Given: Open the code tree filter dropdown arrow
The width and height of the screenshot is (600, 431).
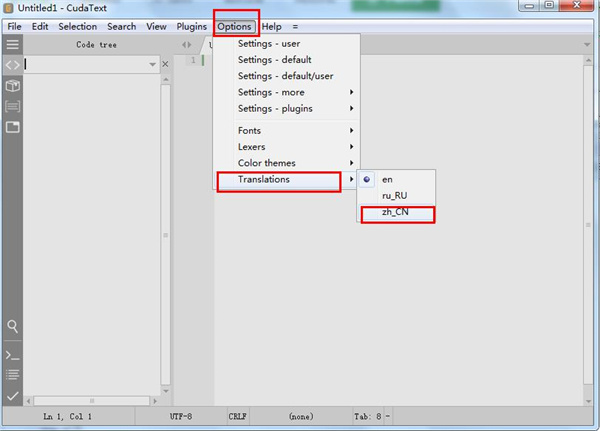Looking at the screenshot, I should click(x=152, y=65).
